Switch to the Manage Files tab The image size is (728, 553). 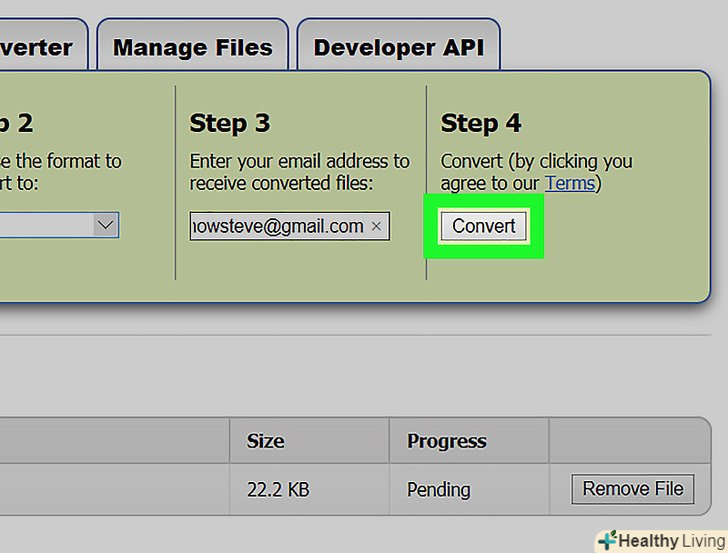192,47
